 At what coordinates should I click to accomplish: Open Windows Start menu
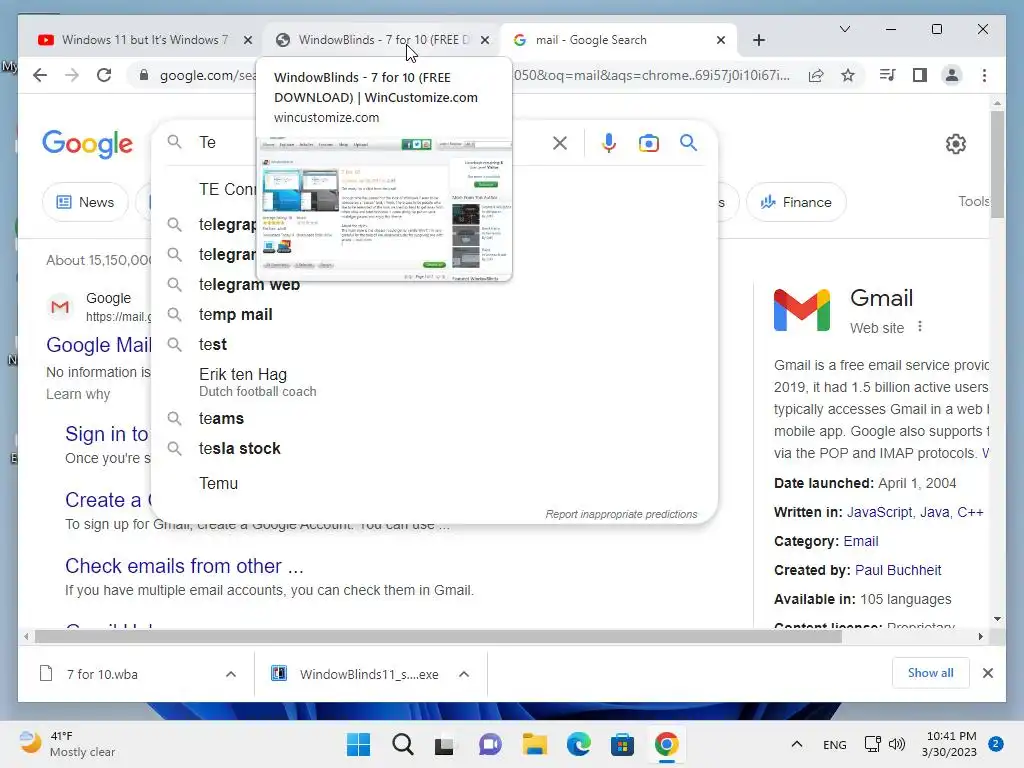coord(358,744)
